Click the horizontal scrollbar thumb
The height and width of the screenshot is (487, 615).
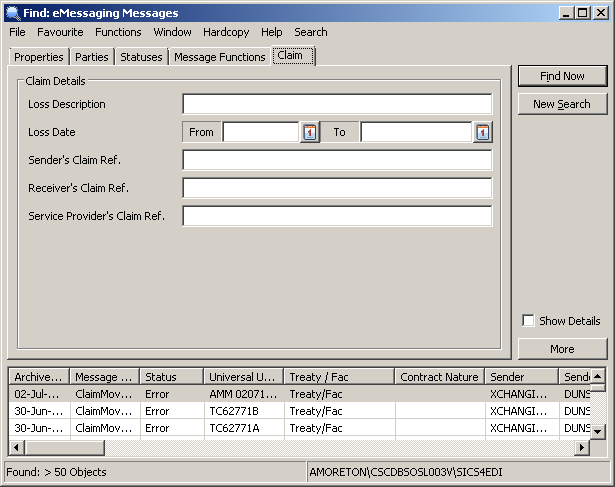(x=64, y=447)
